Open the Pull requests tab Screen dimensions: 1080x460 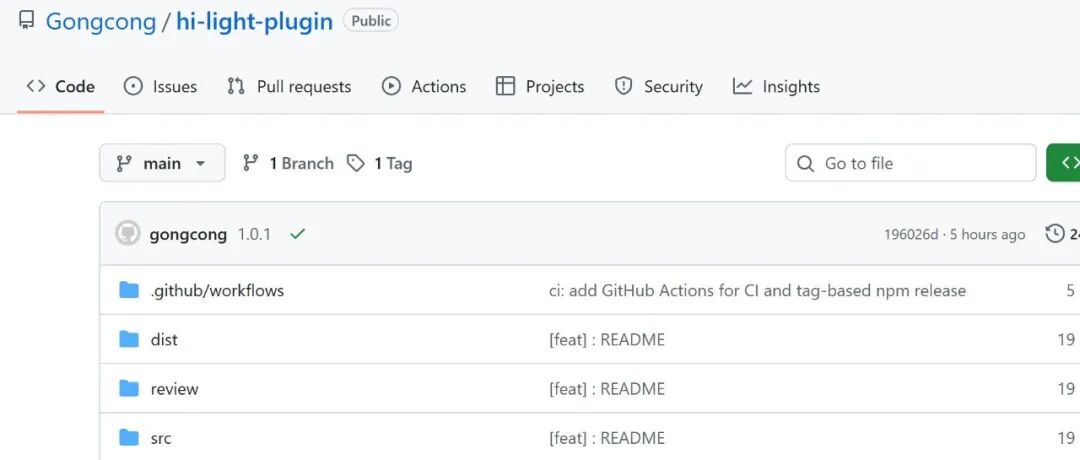[289, 87]
